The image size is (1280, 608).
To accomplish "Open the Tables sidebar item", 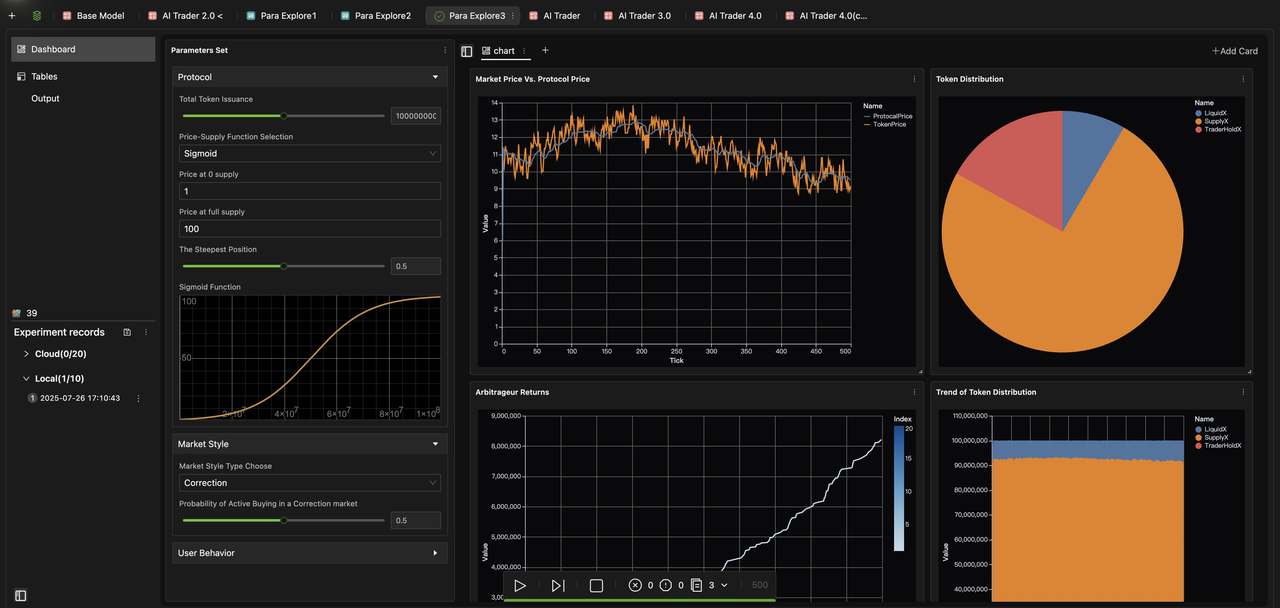I will click(x=44, y=76).
